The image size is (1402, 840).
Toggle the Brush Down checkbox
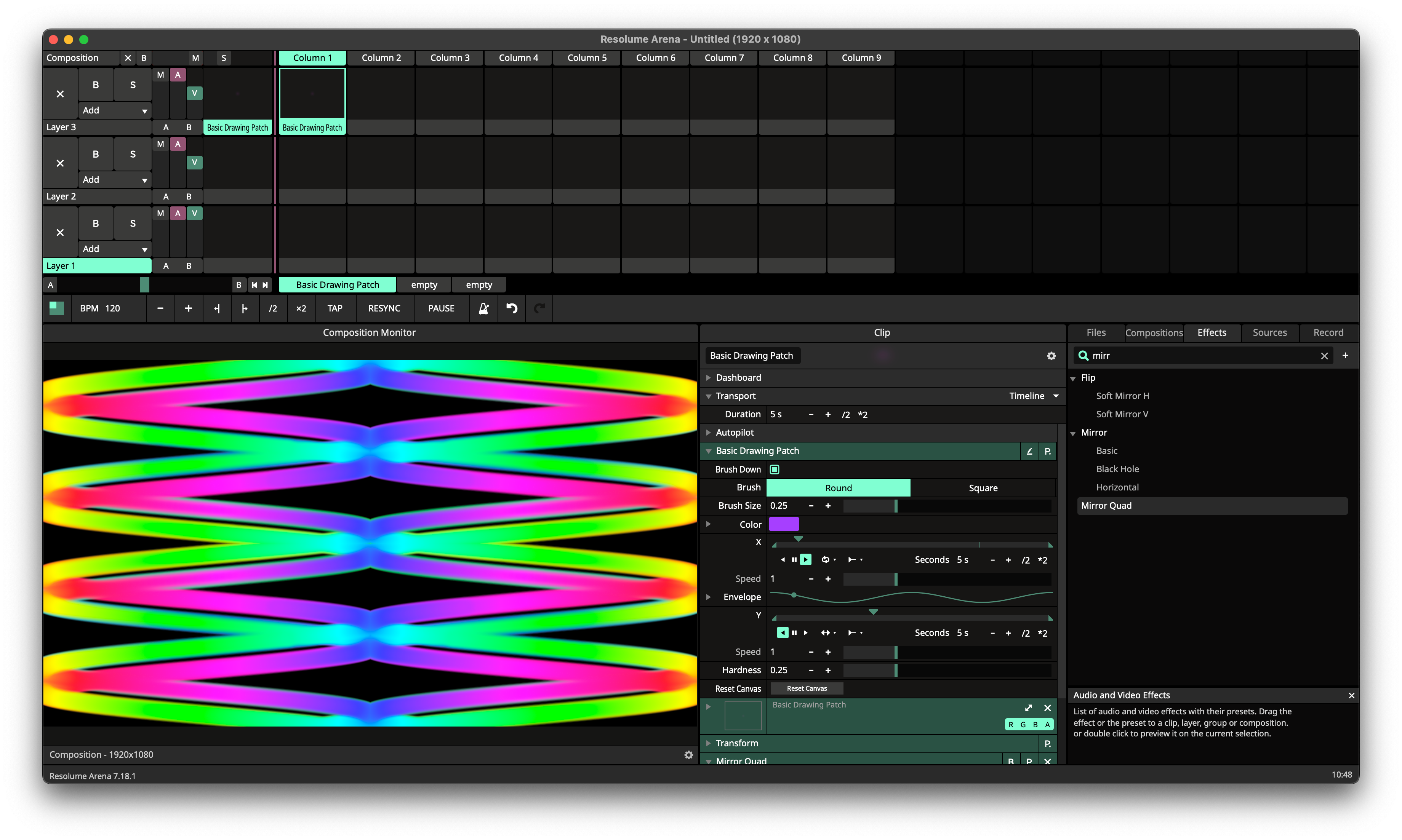(x=775, y=469)
